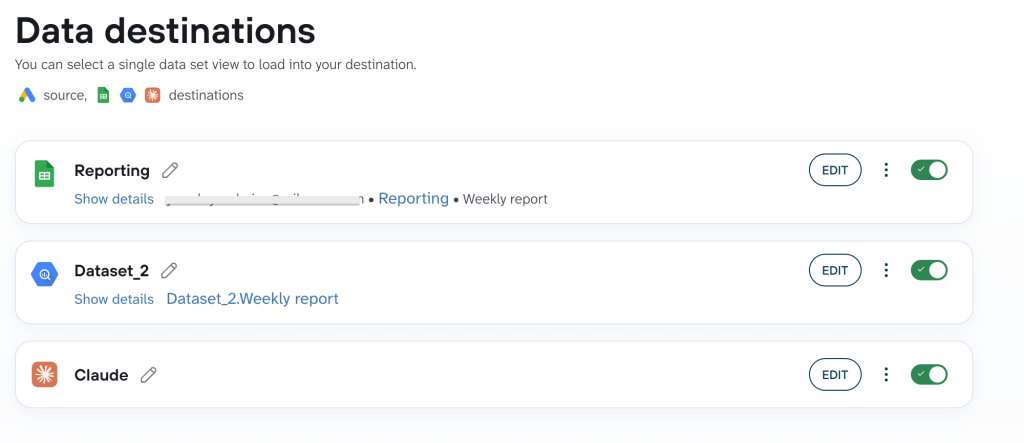Click the BigQuery icon in destinations summary
Image resolution: width=1024 pixels, height=443 pixels.
128,95
